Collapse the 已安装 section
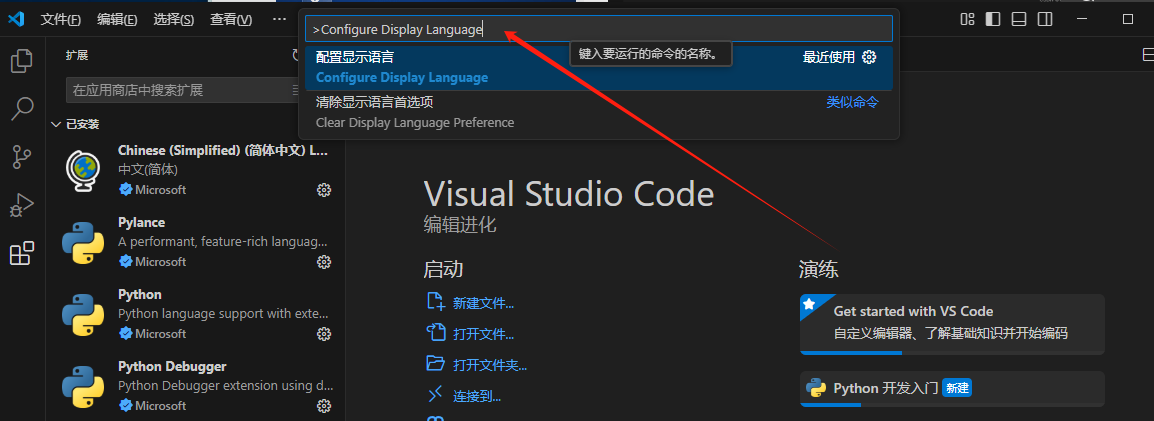Screen dimensions: 1154x421 coord(57,124)
